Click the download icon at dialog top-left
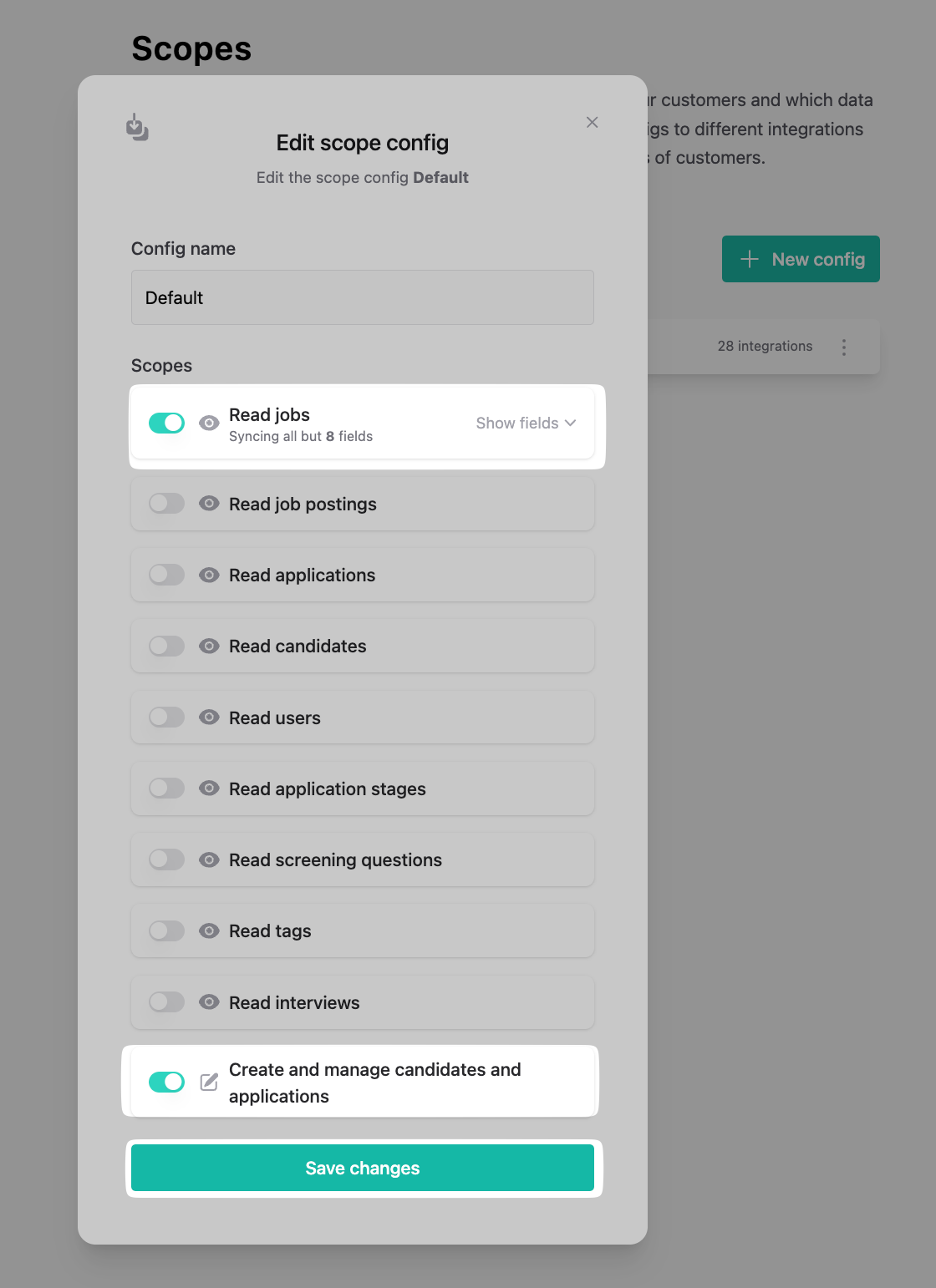 (137, 127)
